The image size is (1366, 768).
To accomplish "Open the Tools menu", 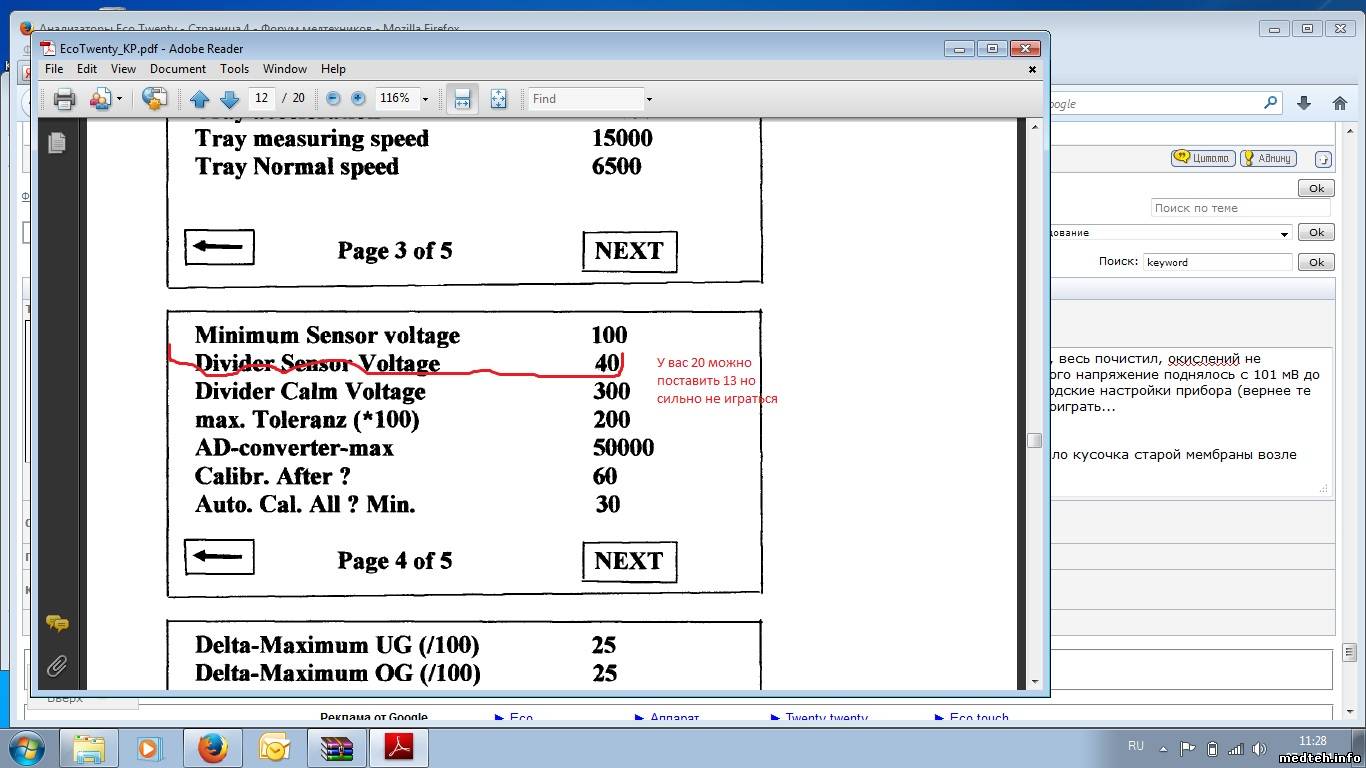I will click(234, 69).
